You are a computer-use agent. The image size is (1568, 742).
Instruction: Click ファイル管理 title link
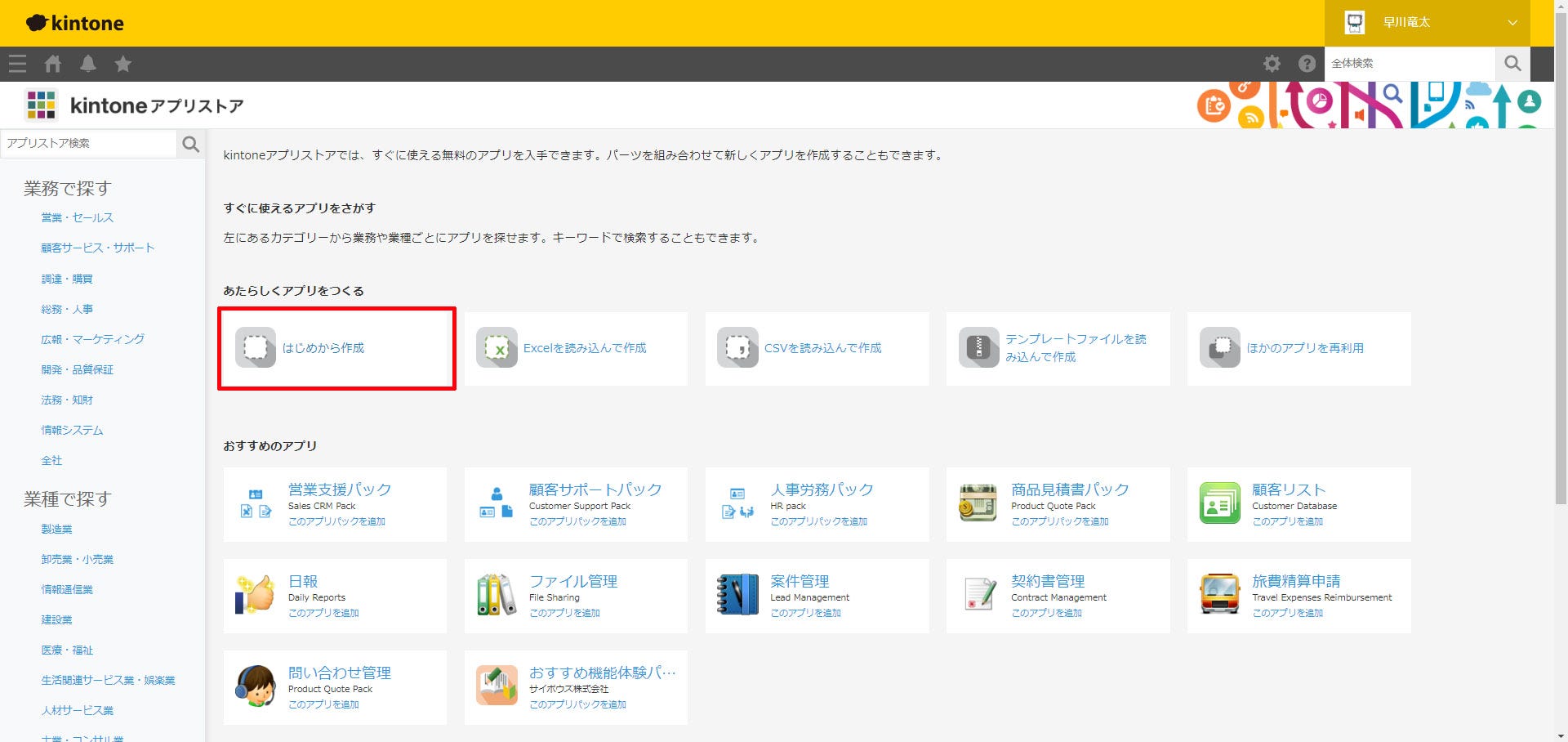[573, 581]
